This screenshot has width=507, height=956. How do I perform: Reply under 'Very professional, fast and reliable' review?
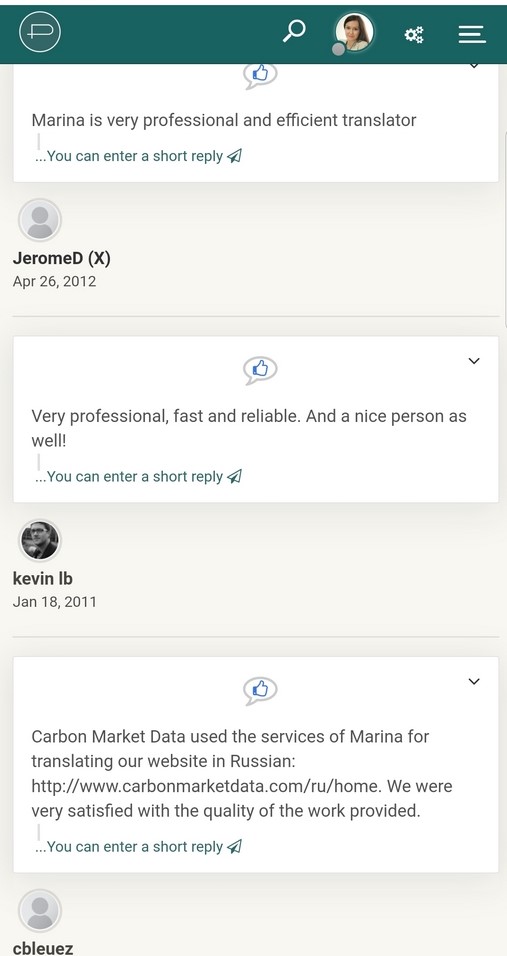[x=138, y=477]
